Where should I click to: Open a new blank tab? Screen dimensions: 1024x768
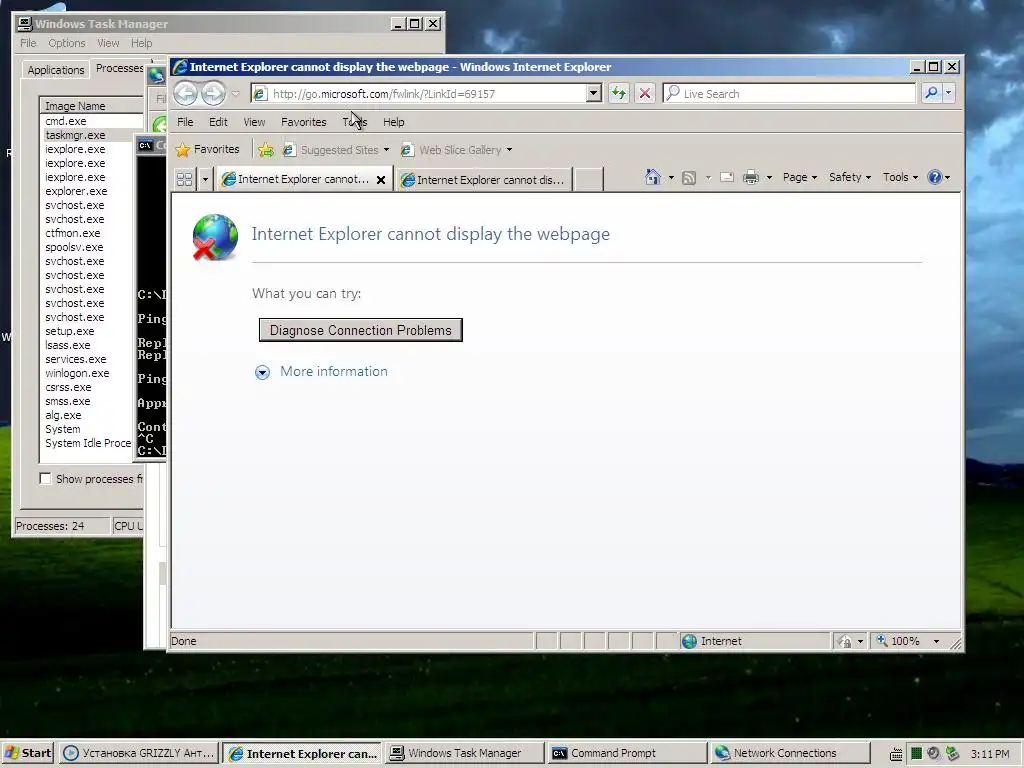click(x=588, y=179)
